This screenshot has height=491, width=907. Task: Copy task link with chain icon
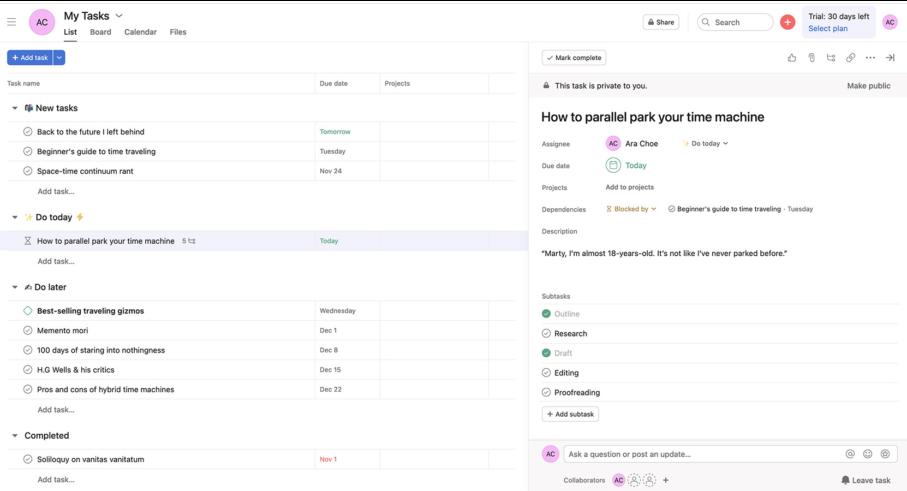click(x=851, y=58)
